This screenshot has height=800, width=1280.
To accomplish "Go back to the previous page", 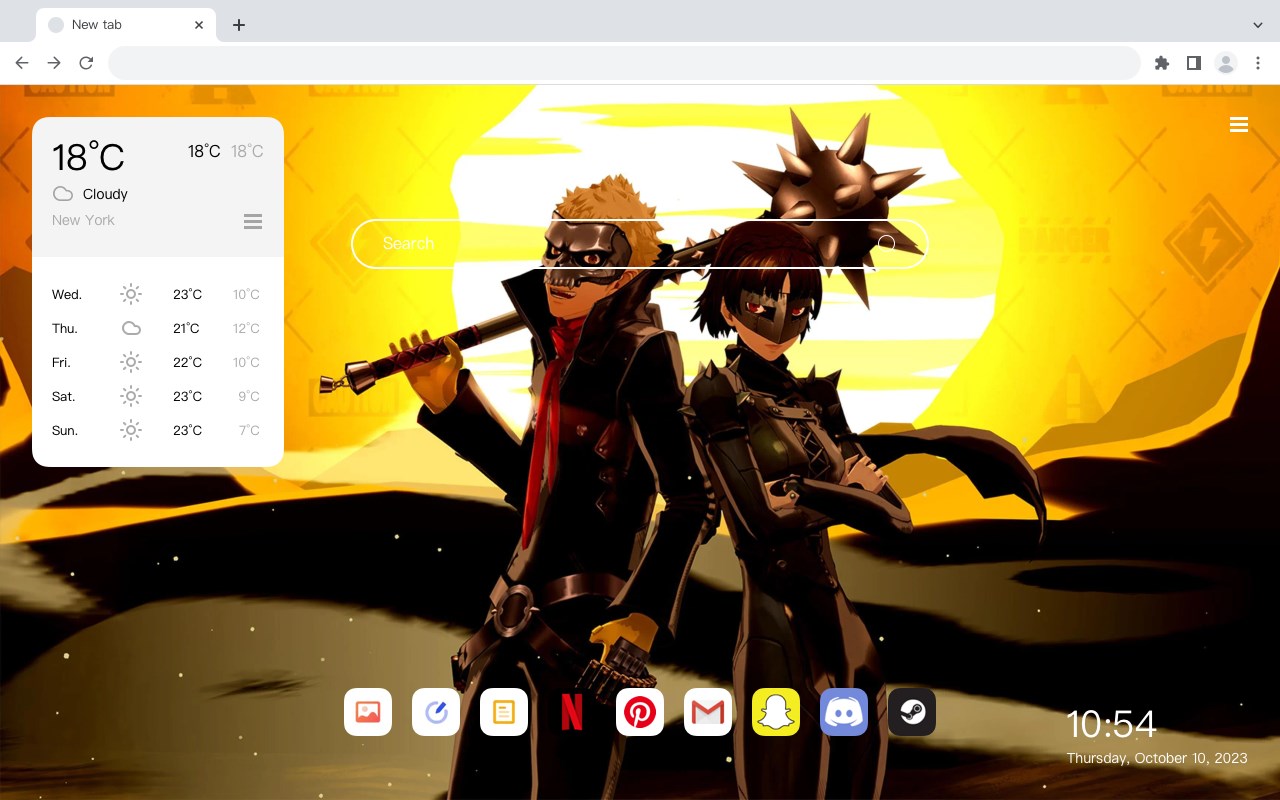I will [x=22, y=63].
